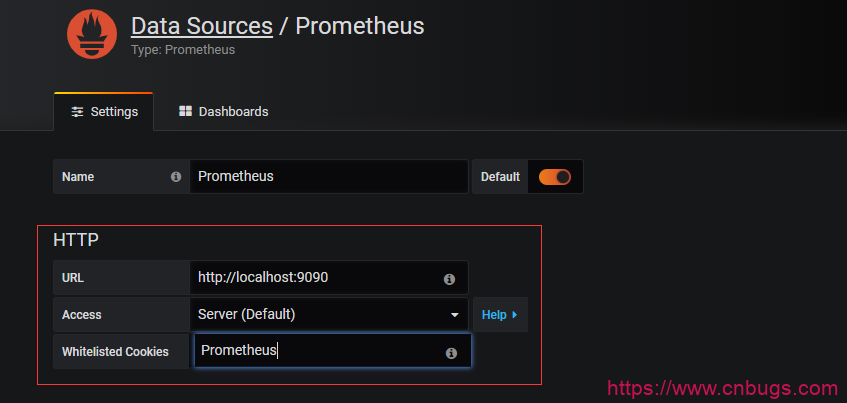Switch to the Dashboards tab
The width and height of the screenshot is (847, 403).
click(223, 112)
